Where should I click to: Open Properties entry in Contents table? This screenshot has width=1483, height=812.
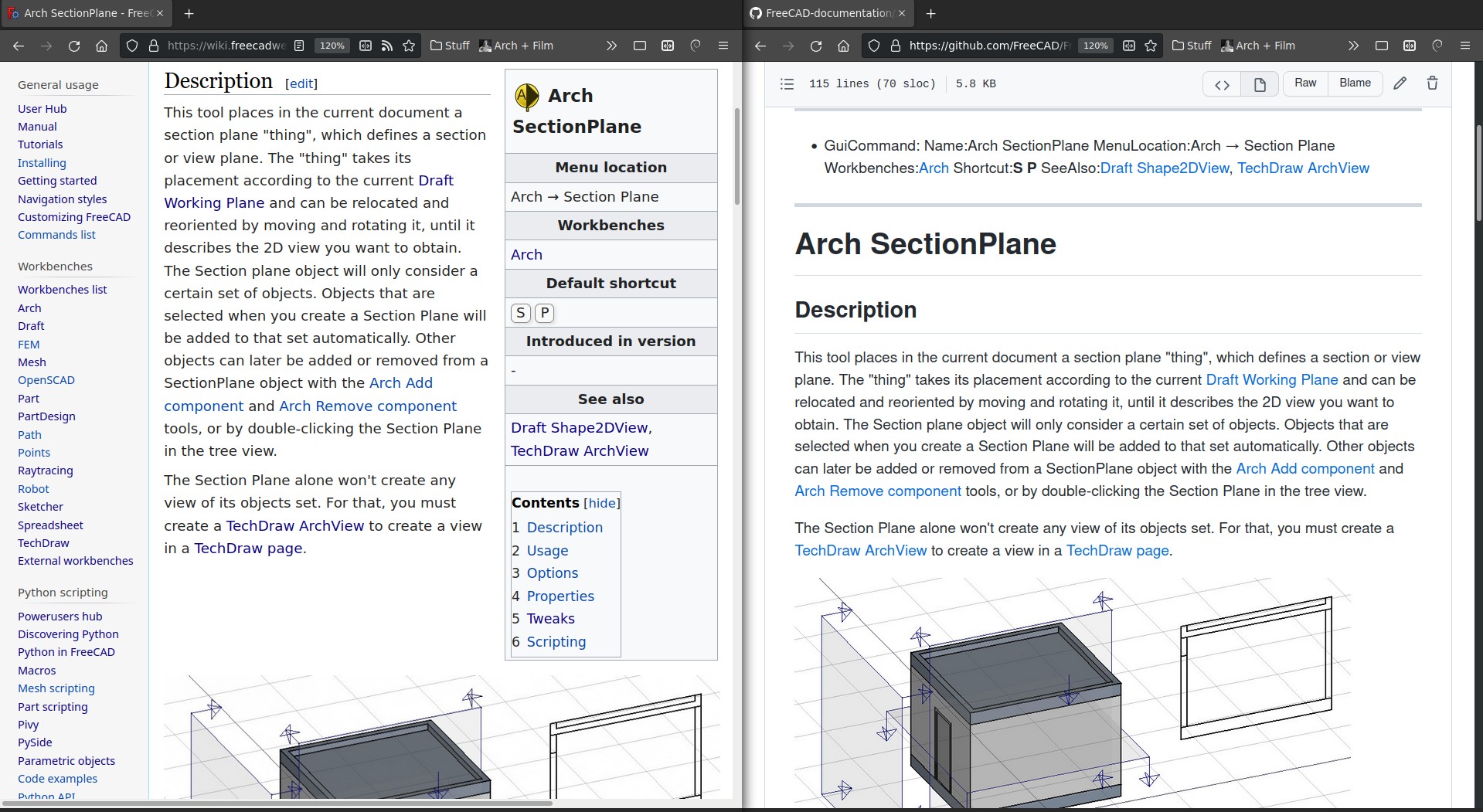560,596
